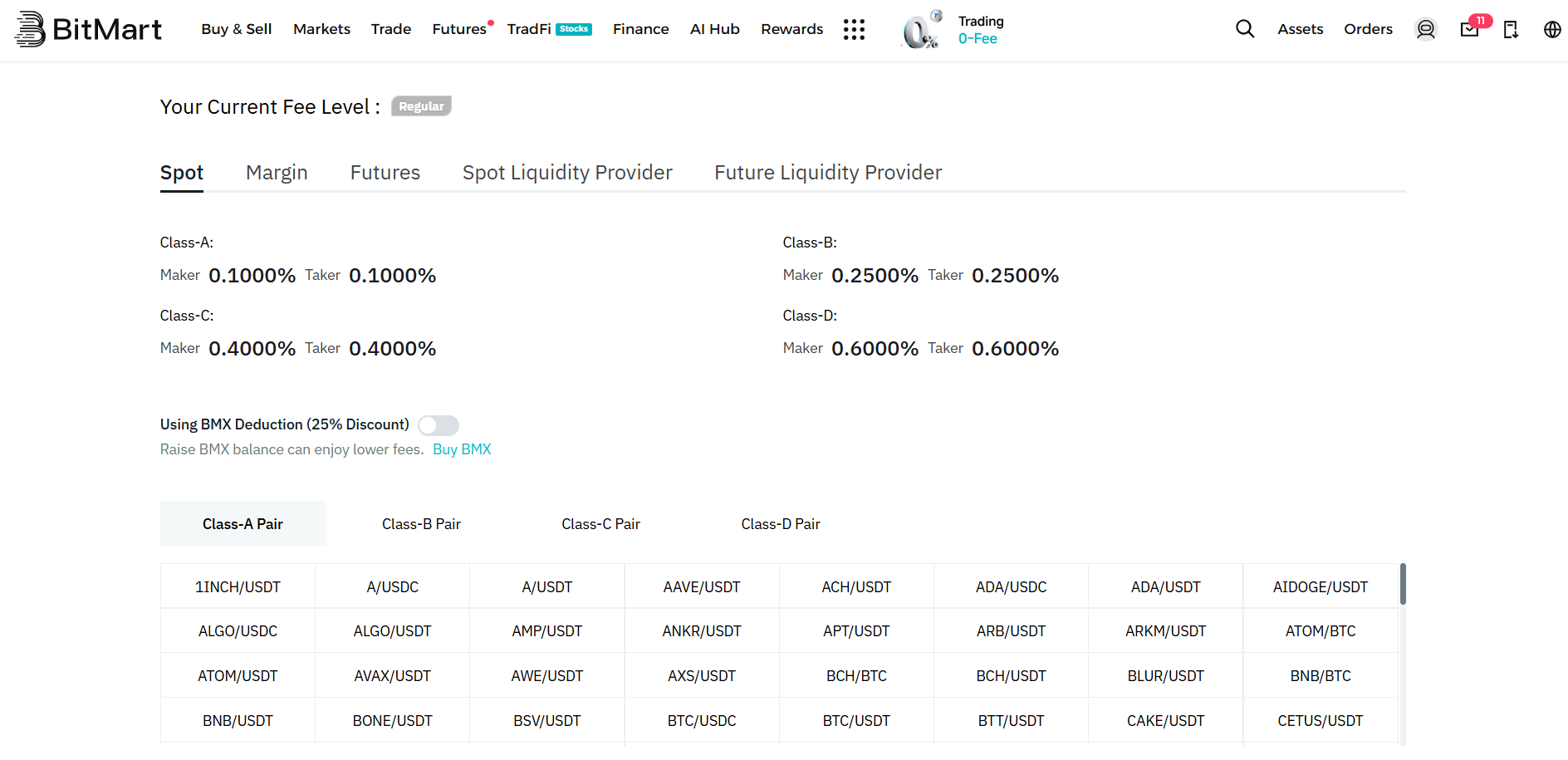1568x760 pixels.
Task: Click the ALGO/USDT pair
Action: point(393,631)
